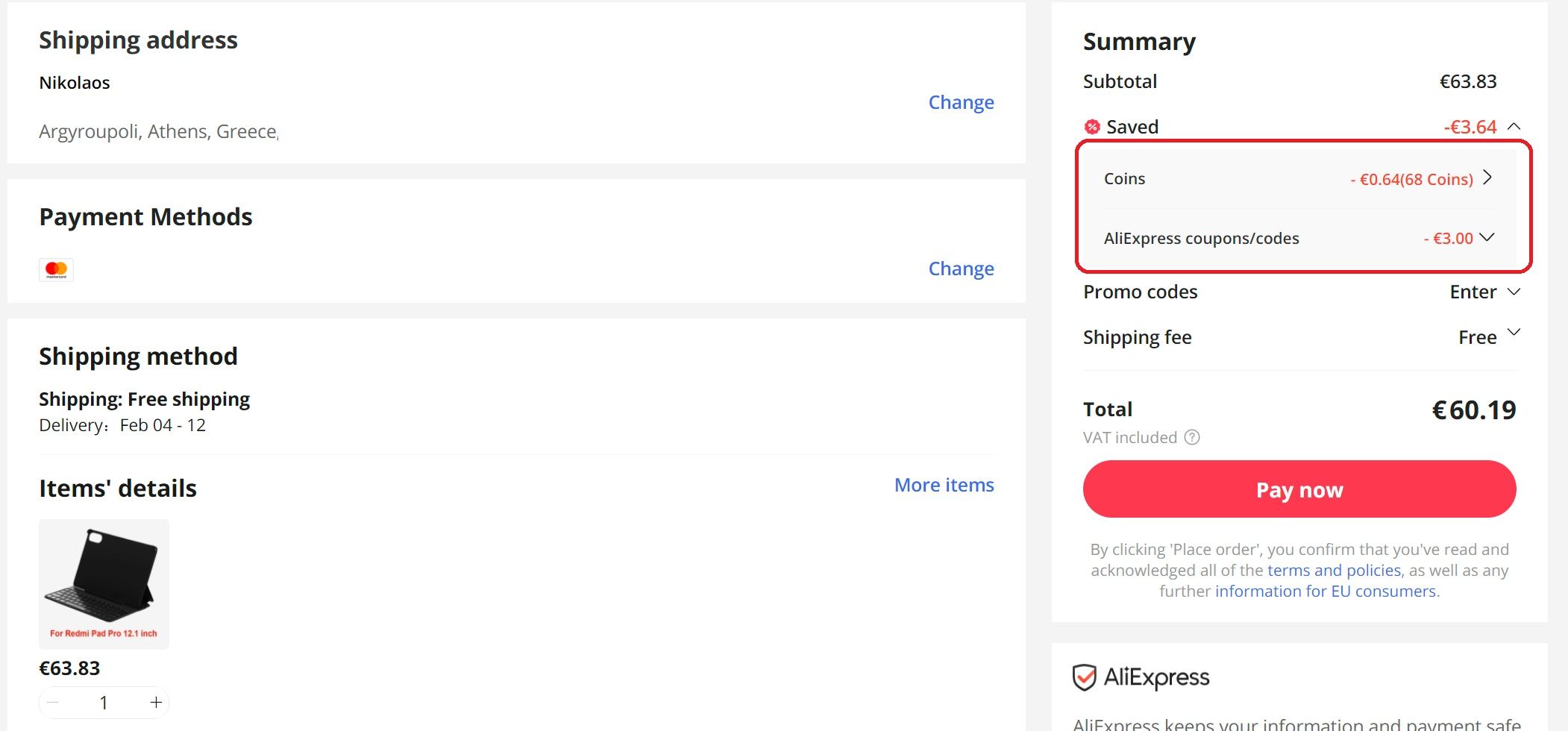1568x731 pixels.
Task: Click the red Saved discount badge icon
Action: [x=1092, y=127]
